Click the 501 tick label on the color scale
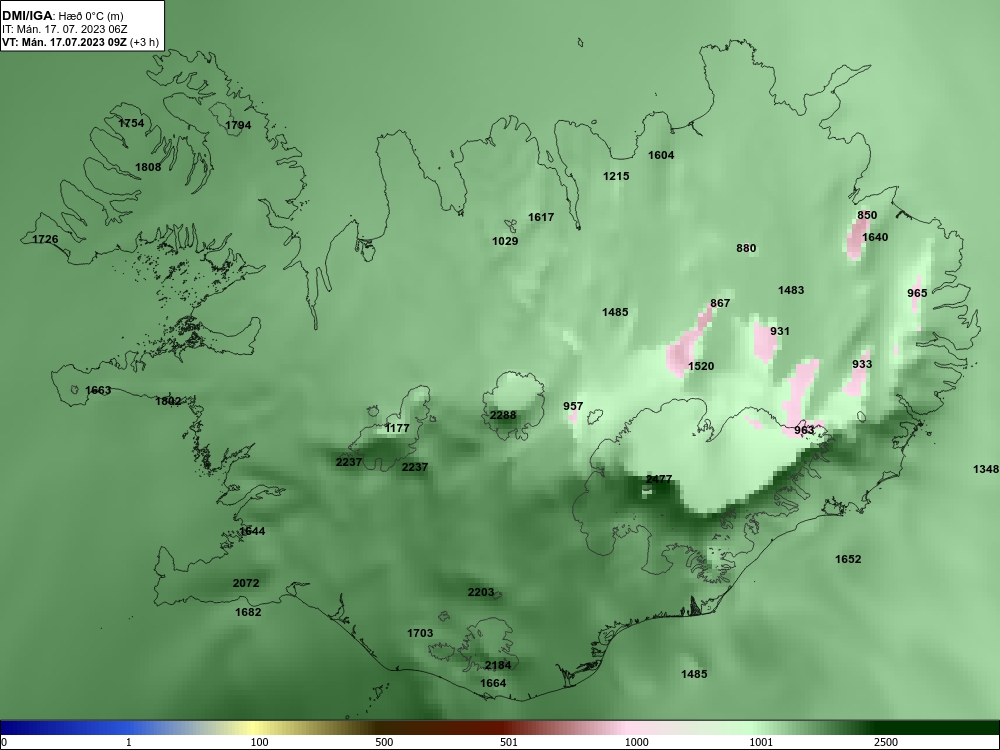Image resolution: width=1000 pixels, height=750 pixels. coord(509,742)
